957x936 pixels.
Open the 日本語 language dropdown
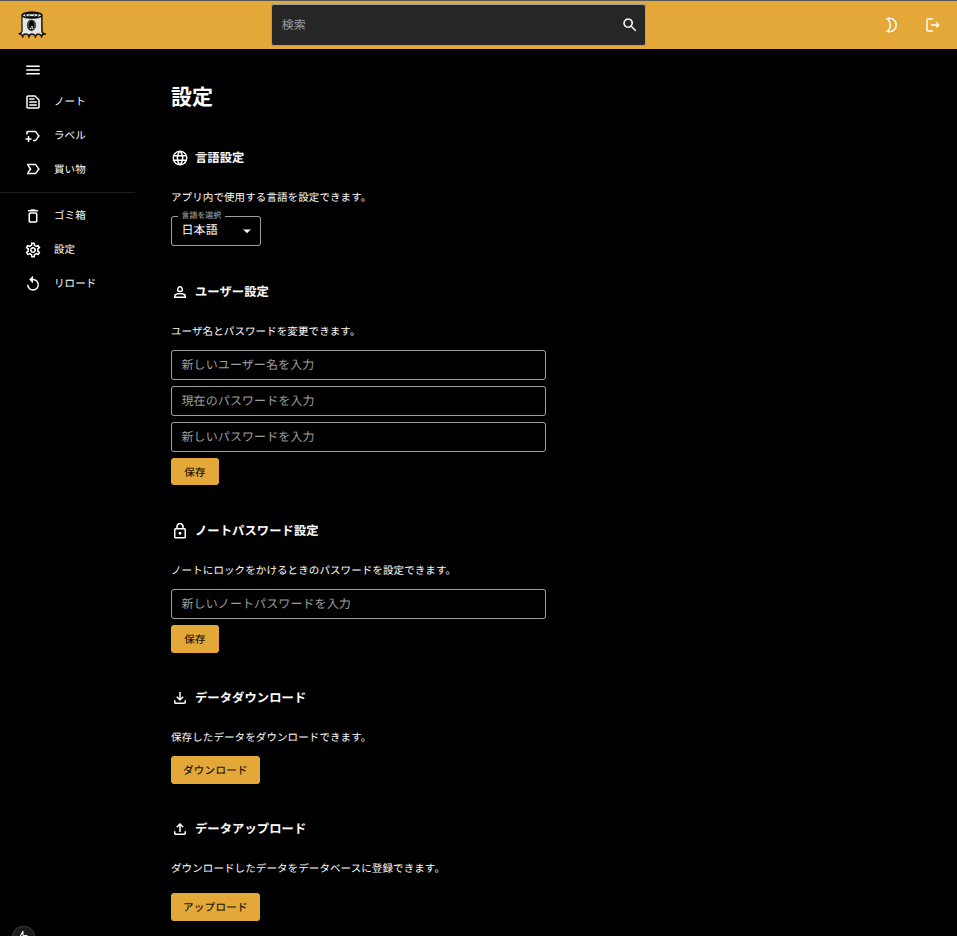216,231
